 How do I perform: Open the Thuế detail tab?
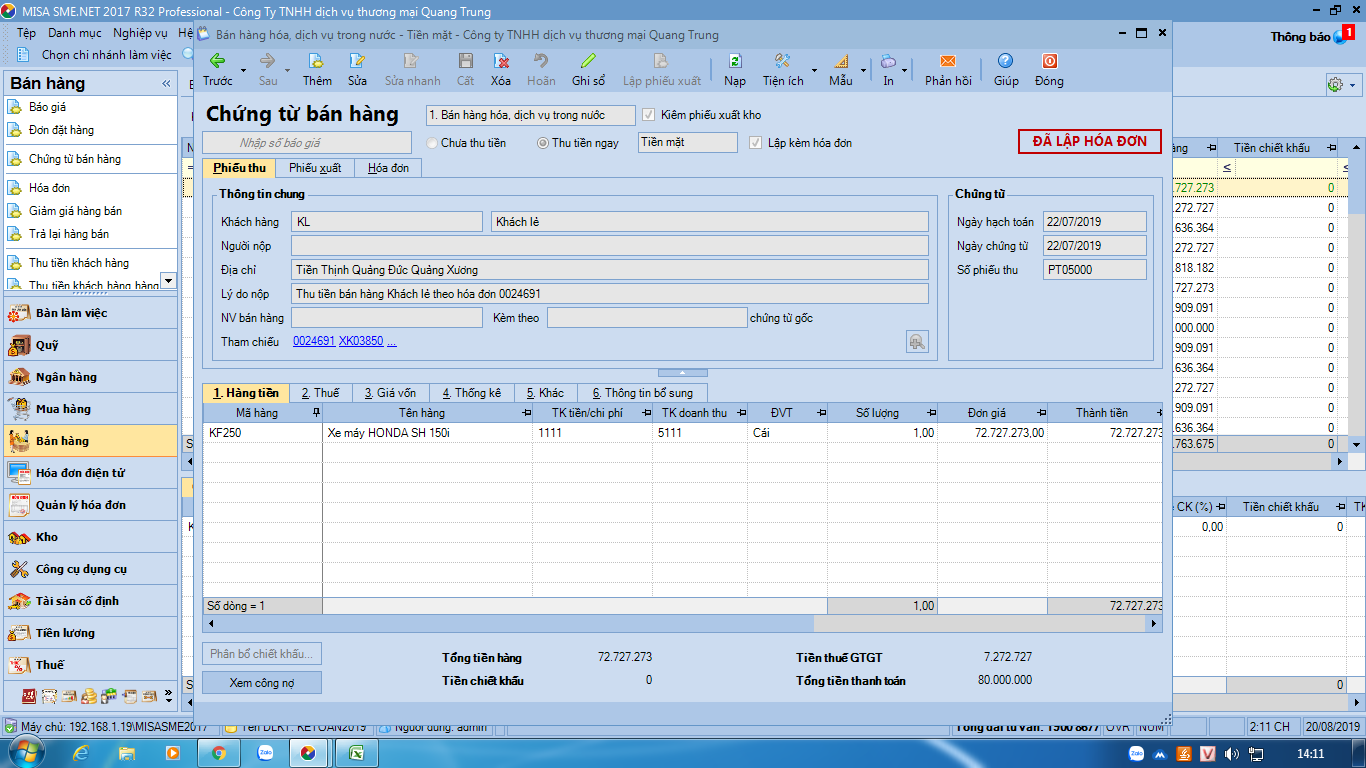point(320,393)
